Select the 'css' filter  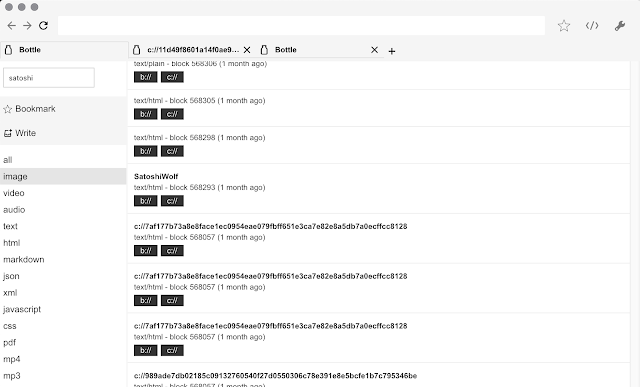pos(63,326)
